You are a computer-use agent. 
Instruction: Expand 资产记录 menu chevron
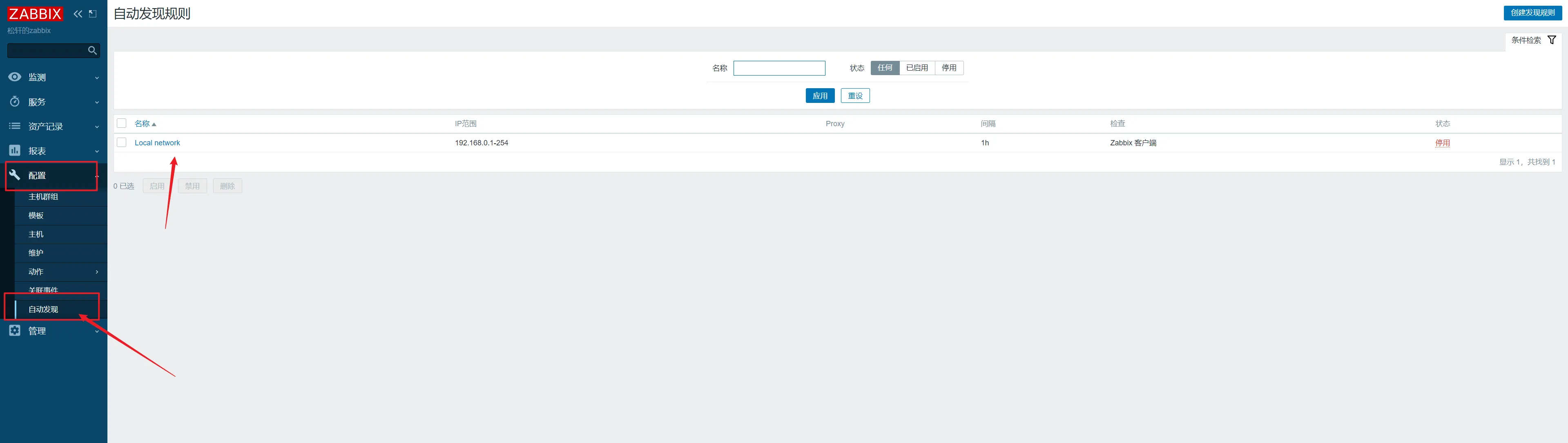click(x=97, y=127)
